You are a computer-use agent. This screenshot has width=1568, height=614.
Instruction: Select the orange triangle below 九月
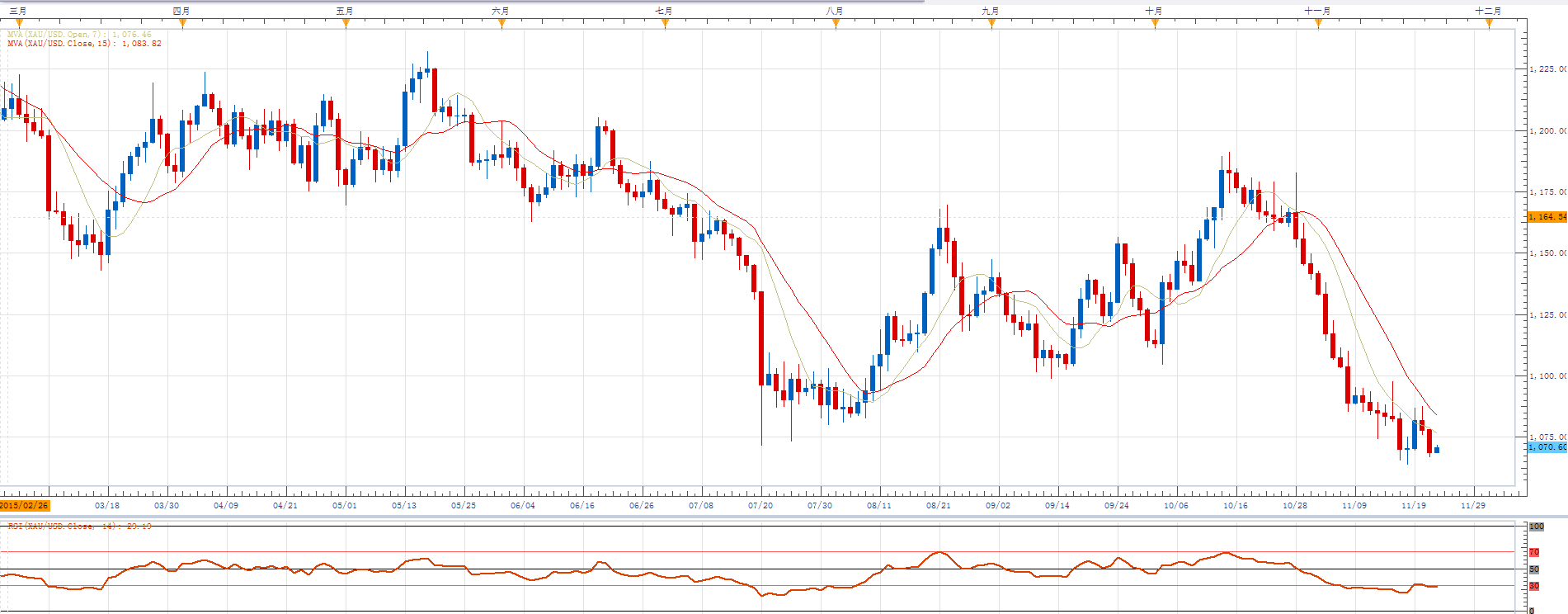pyautogui.click(x=991, y=23)
